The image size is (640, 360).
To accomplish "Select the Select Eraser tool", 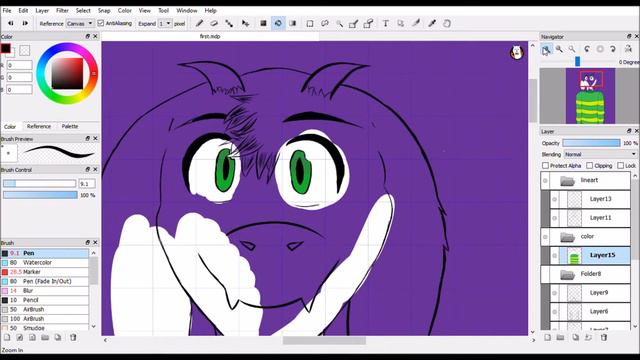I will [368, 23].
